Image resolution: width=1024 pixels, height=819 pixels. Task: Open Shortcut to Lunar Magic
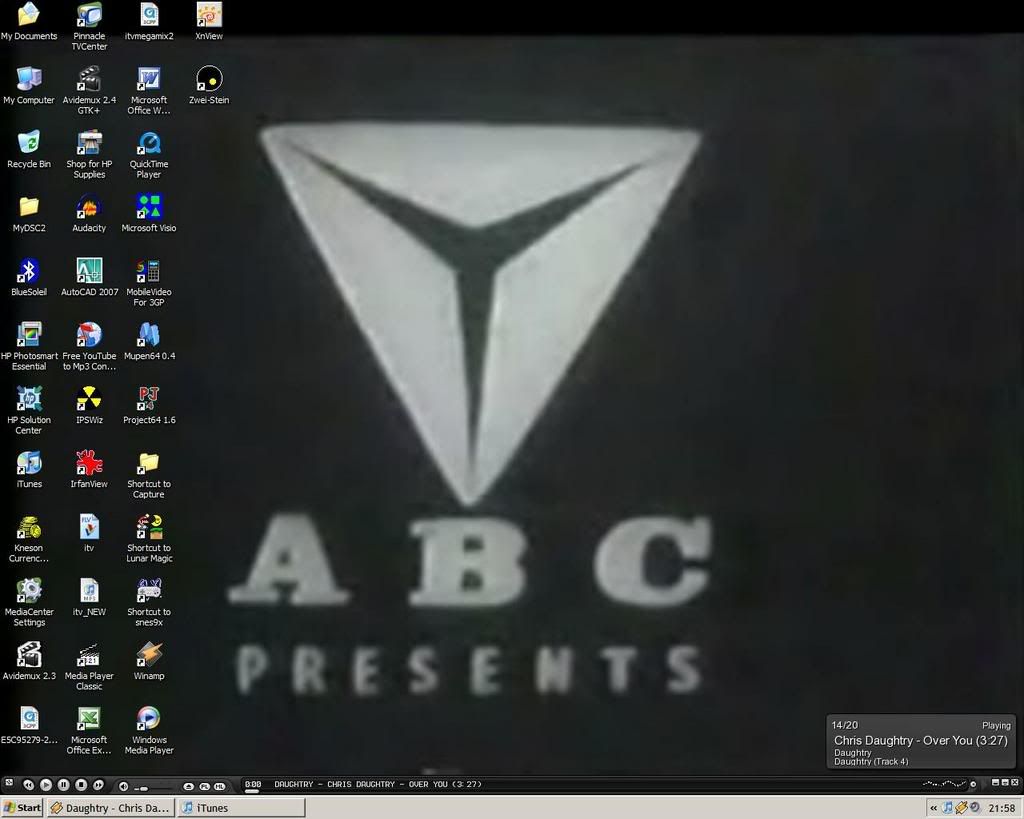click(x=149, y=538)
